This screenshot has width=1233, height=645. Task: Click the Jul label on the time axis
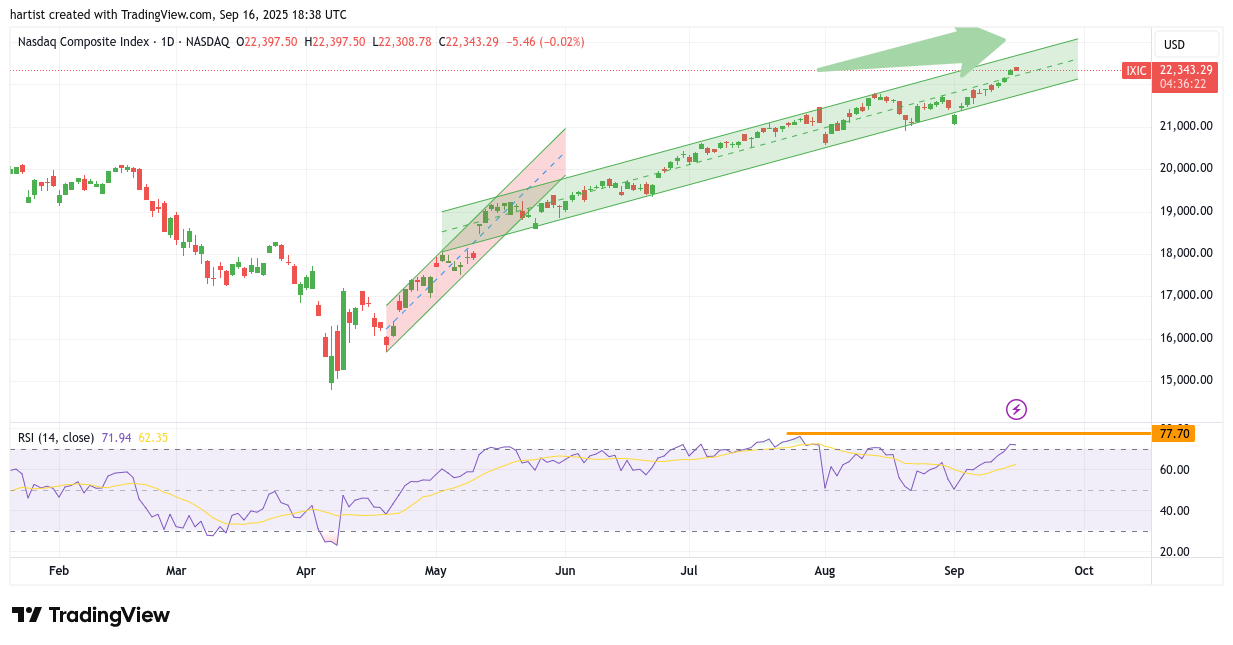pyautogui.click(x=688, y=571)
